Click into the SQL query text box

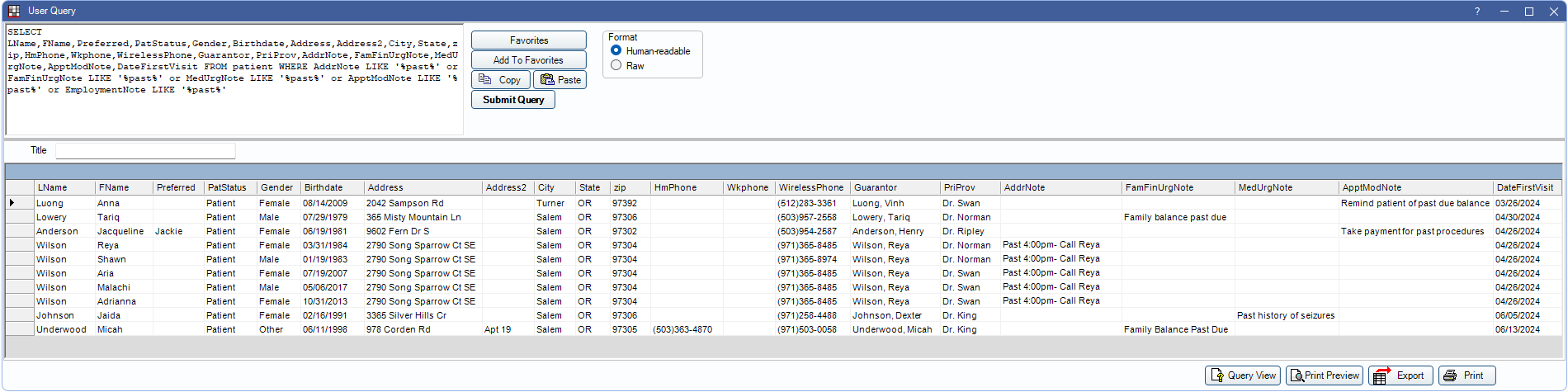tap(234, 111)
